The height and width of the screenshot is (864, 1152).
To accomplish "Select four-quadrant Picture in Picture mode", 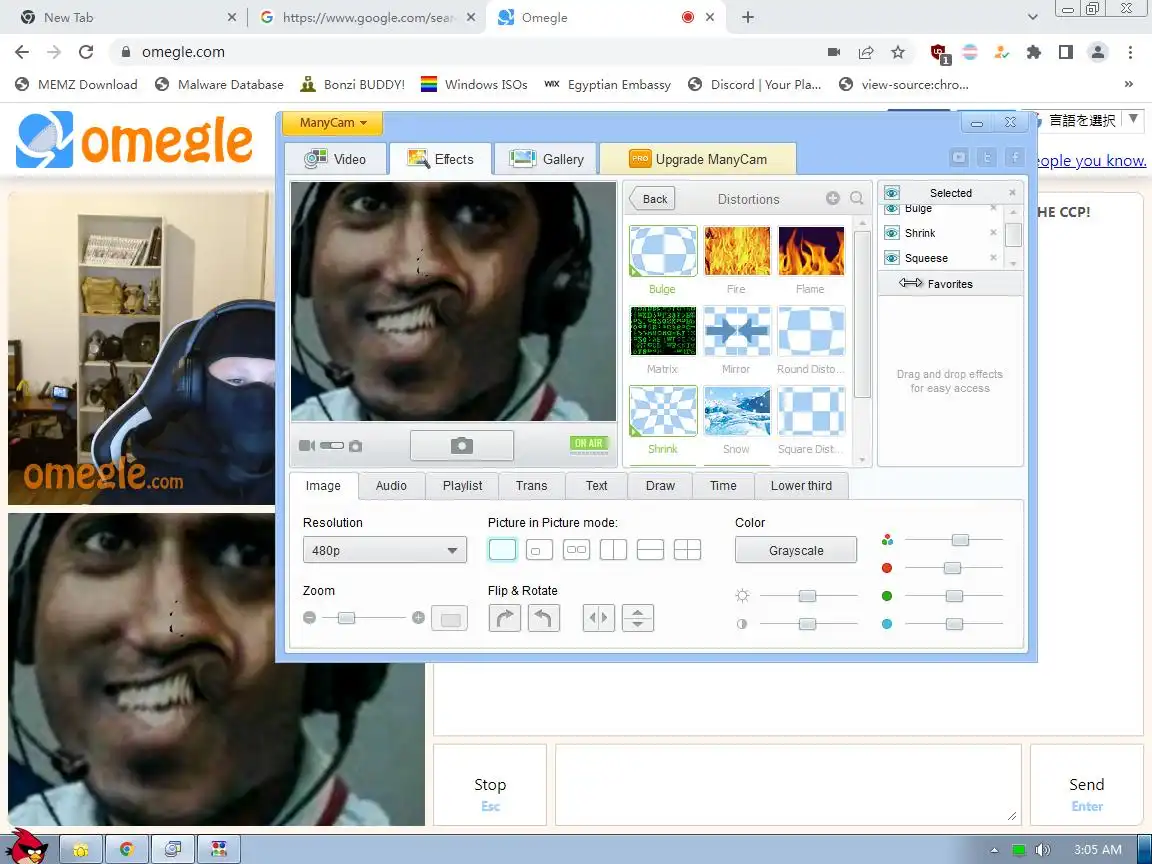I will pos(688,550).
